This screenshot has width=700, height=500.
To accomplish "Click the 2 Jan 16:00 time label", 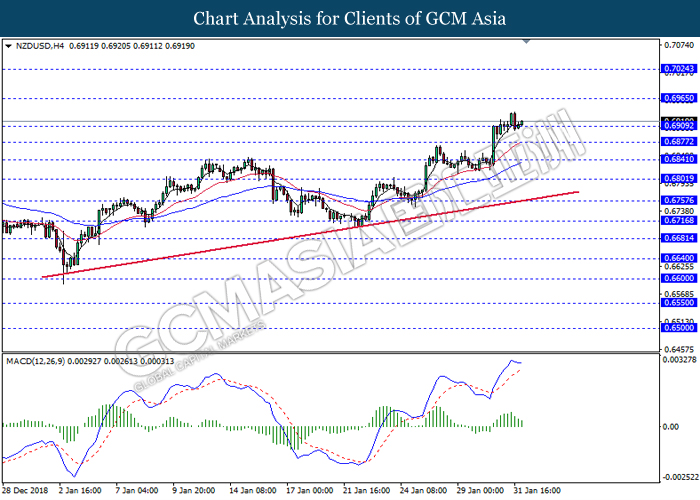I will point(80,491).
